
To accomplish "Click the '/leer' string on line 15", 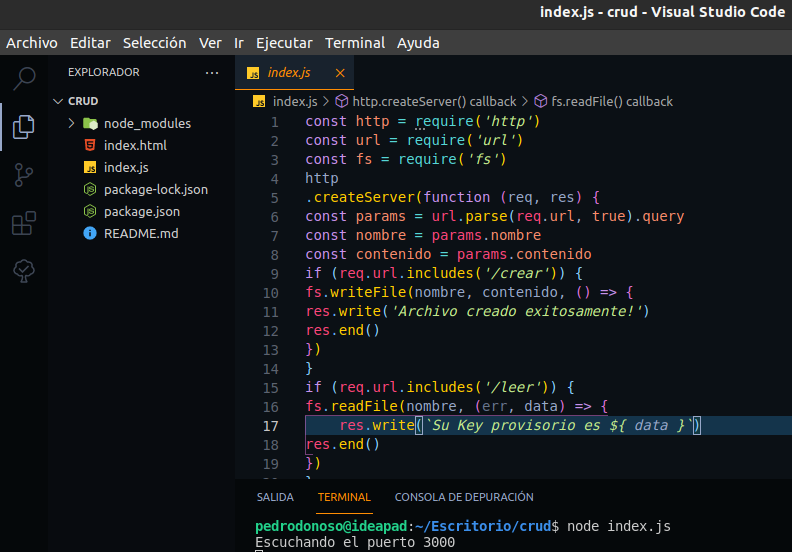I will (x=512, y=387).
